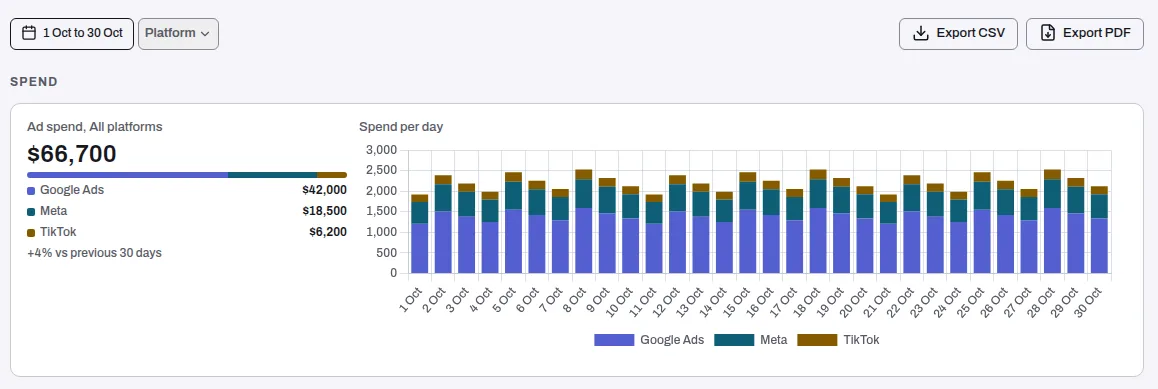Screen dimensions: 1158x389
Task: Click the 8 Oct bar in chart
Action: tap(583, 221)
